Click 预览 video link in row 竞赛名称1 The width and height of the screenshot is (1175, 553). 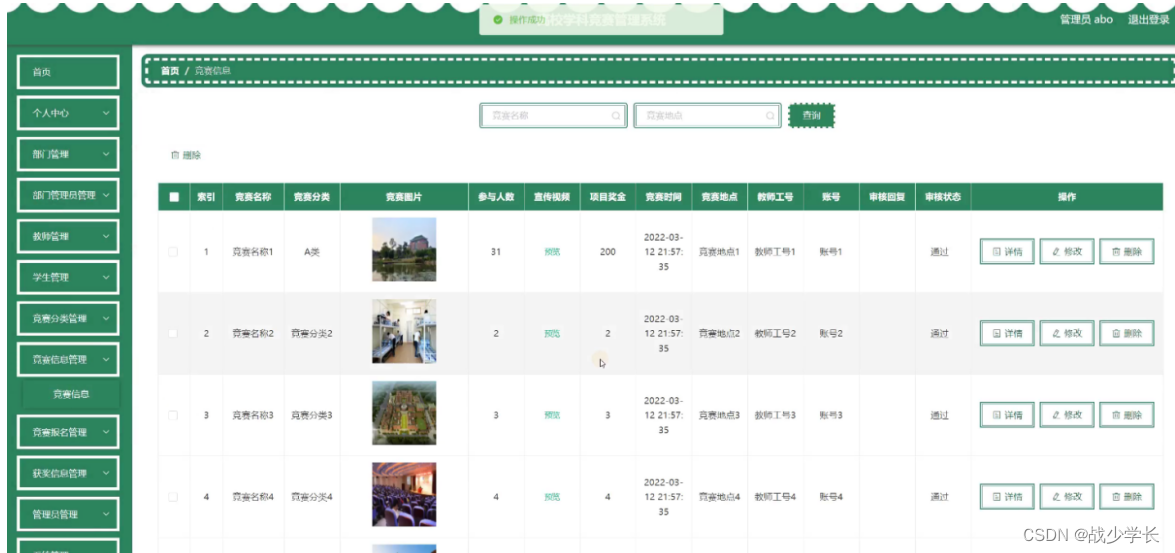coord(552,252)
